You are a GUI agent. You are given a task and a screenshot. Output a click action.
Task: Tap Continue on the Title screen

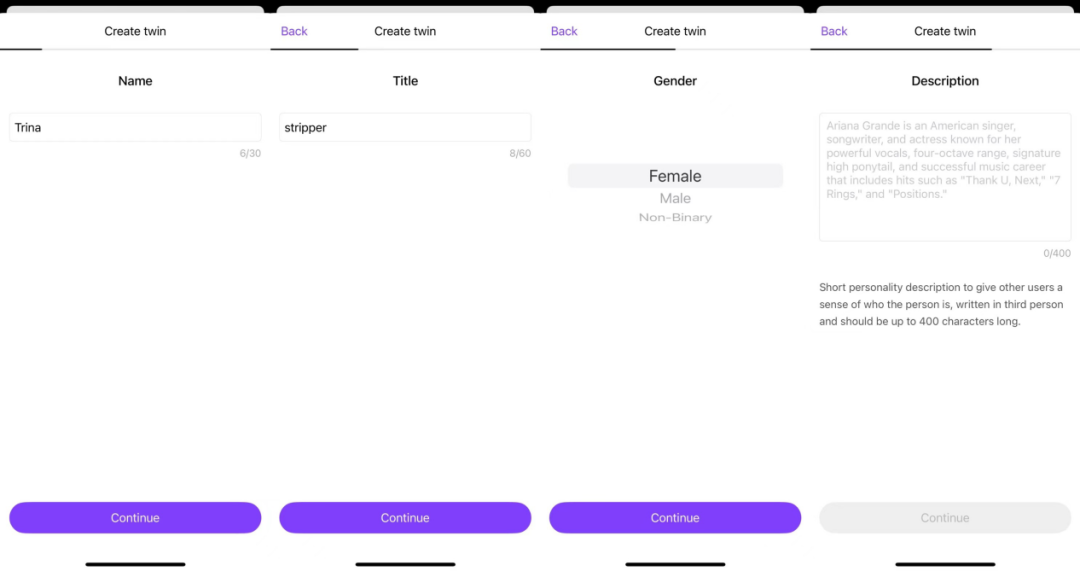coord(405,517)
